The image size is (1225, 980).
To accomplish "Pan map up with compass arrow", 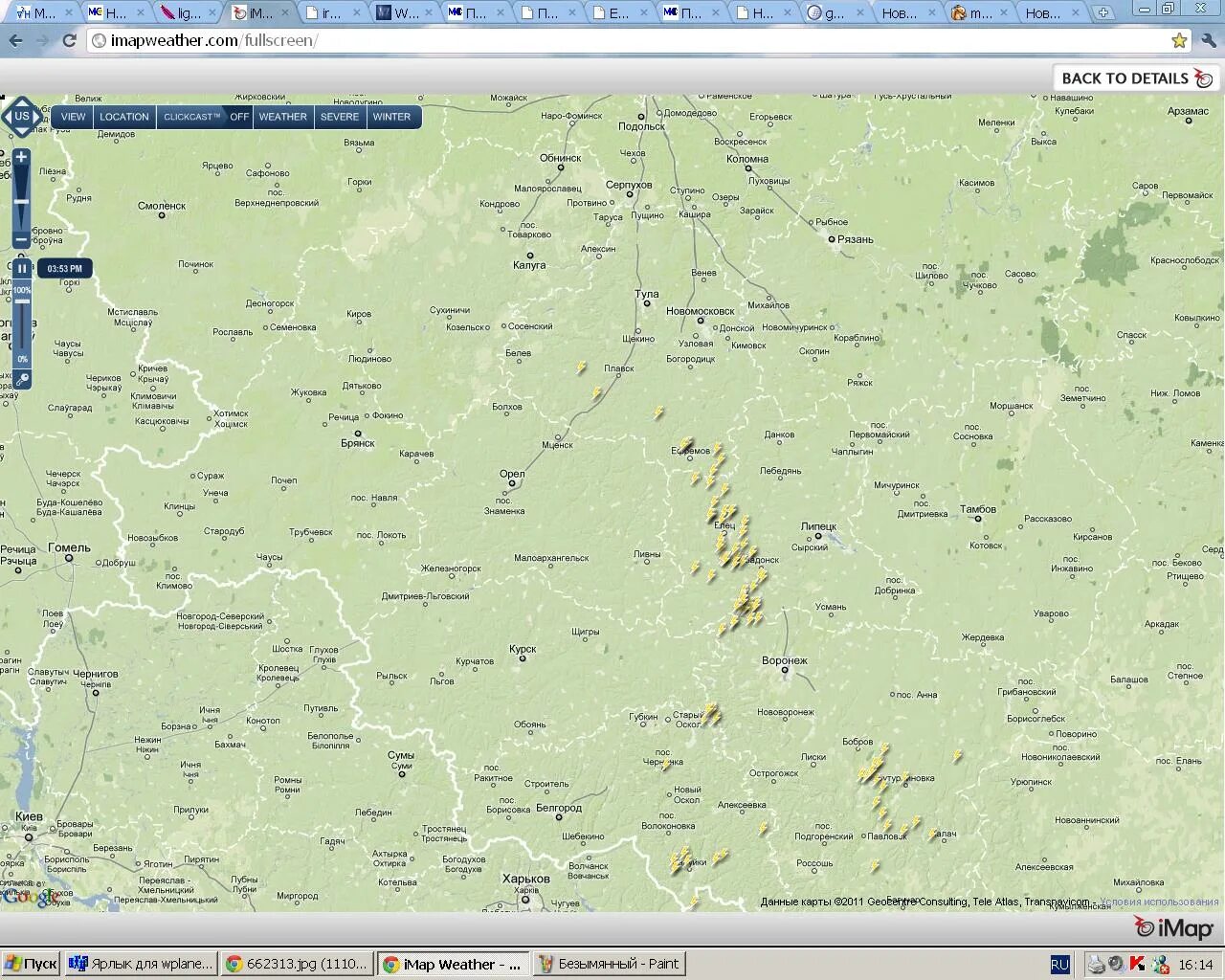I will tap(21, 101).
